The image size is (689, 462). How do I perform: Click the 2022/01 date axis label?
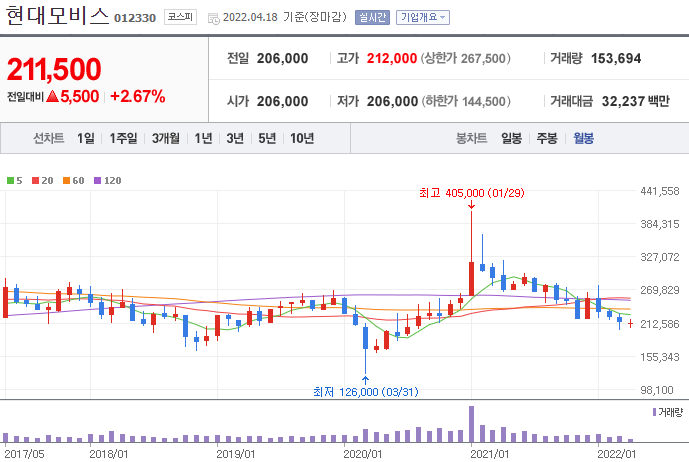616,454
